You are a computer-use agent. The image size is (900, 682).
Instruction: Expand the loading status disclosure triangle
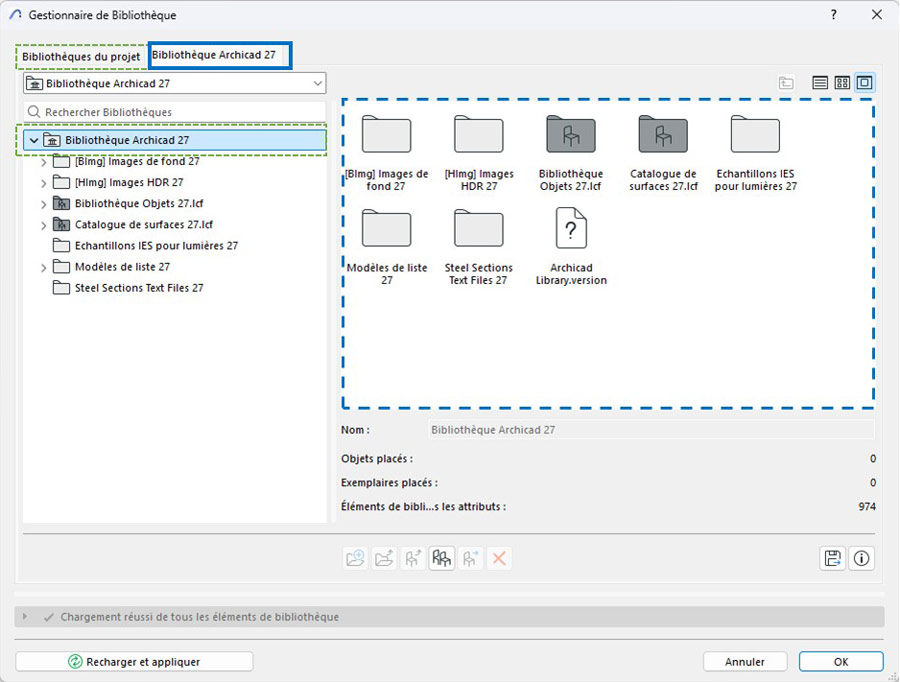[x=25, y=617]
